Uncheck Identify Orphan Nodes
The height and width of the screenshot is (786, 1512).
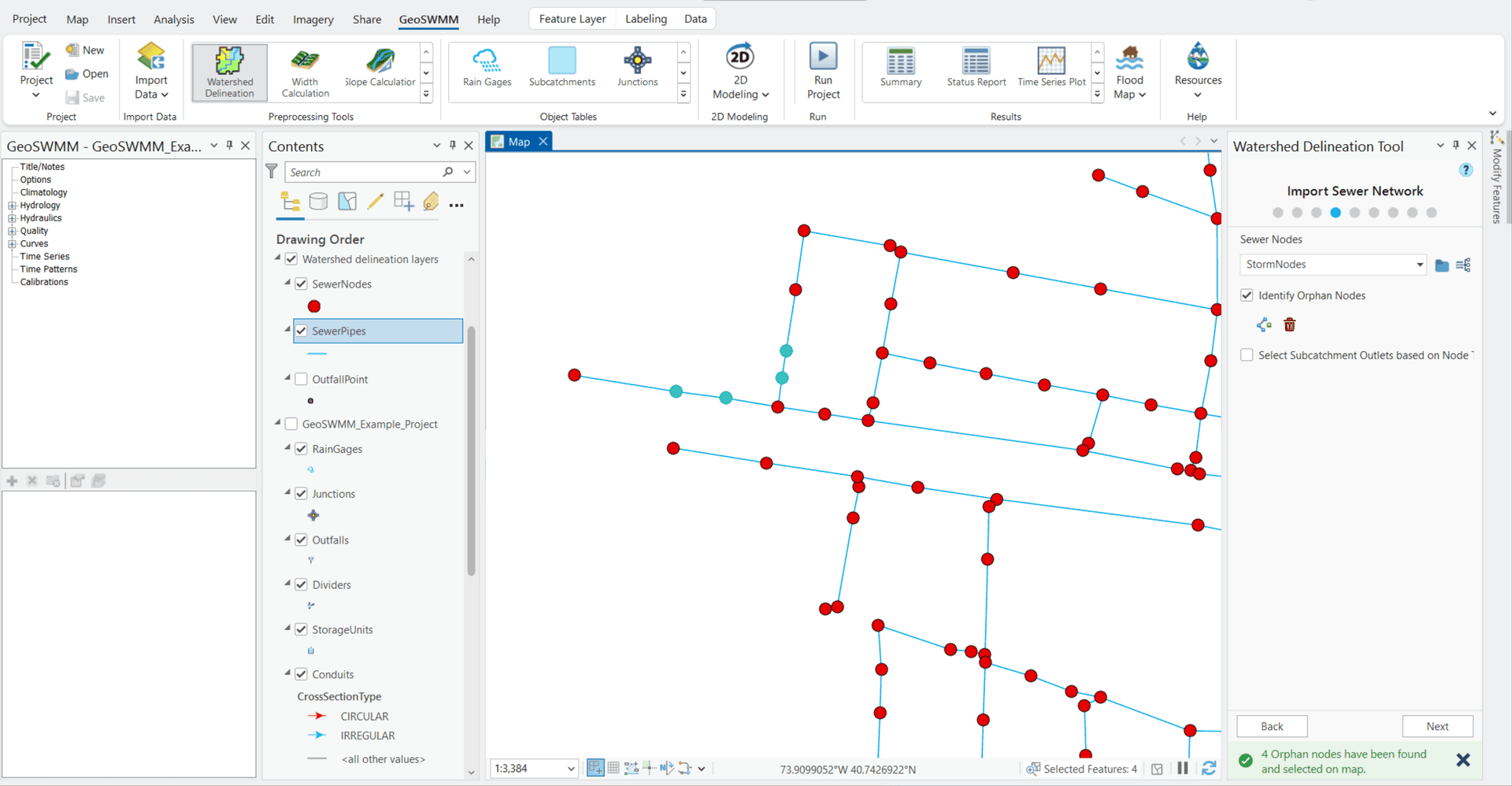click(1247, 295)
